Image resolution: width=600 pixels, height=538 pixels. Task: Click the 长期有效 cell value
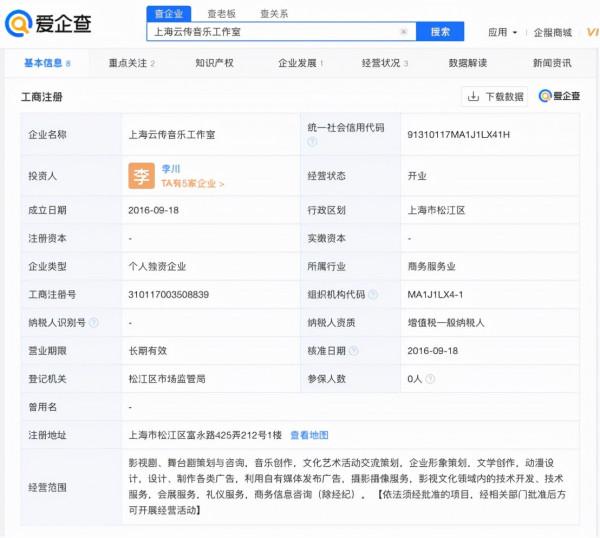[148, 351]
